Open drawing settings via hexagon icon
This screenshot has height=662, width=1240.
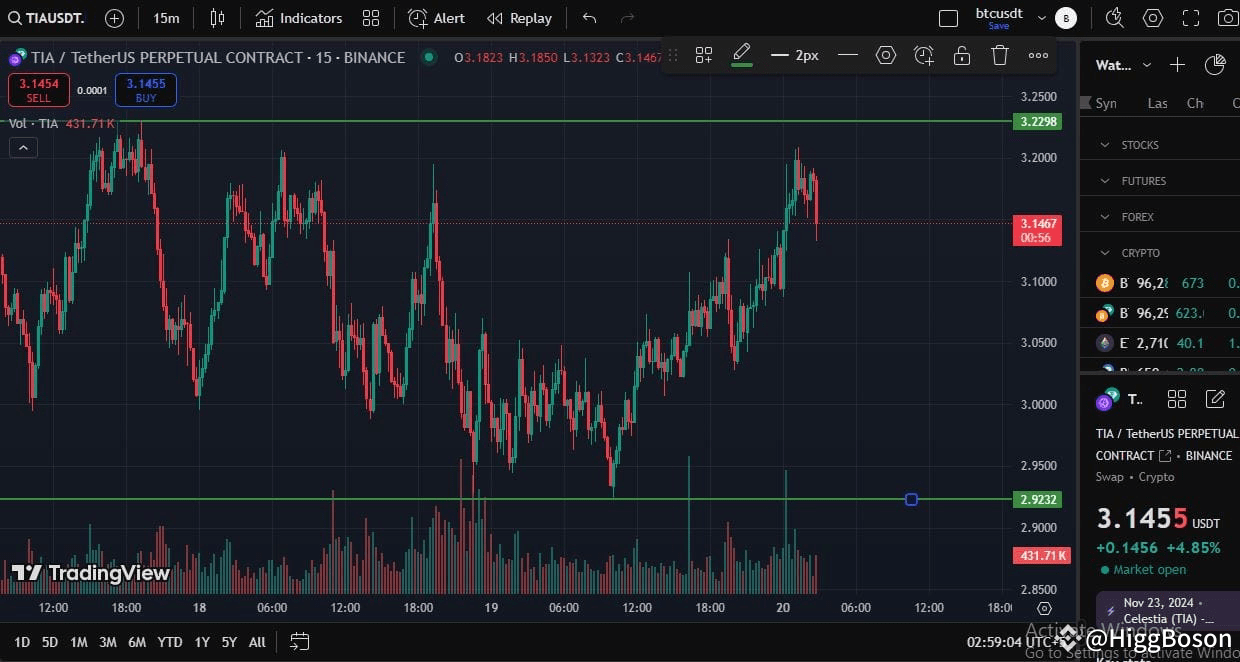click(x=885, y=55)
